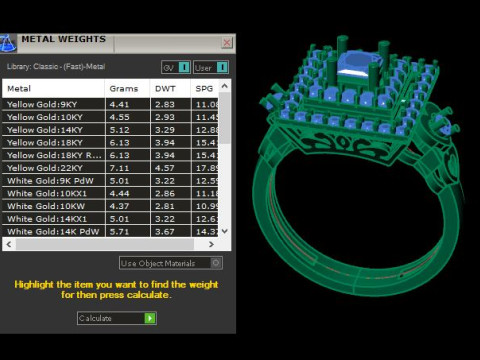480x360 pixels.
Task: Click the scroll left arrow below table
Action: point(9,244)
